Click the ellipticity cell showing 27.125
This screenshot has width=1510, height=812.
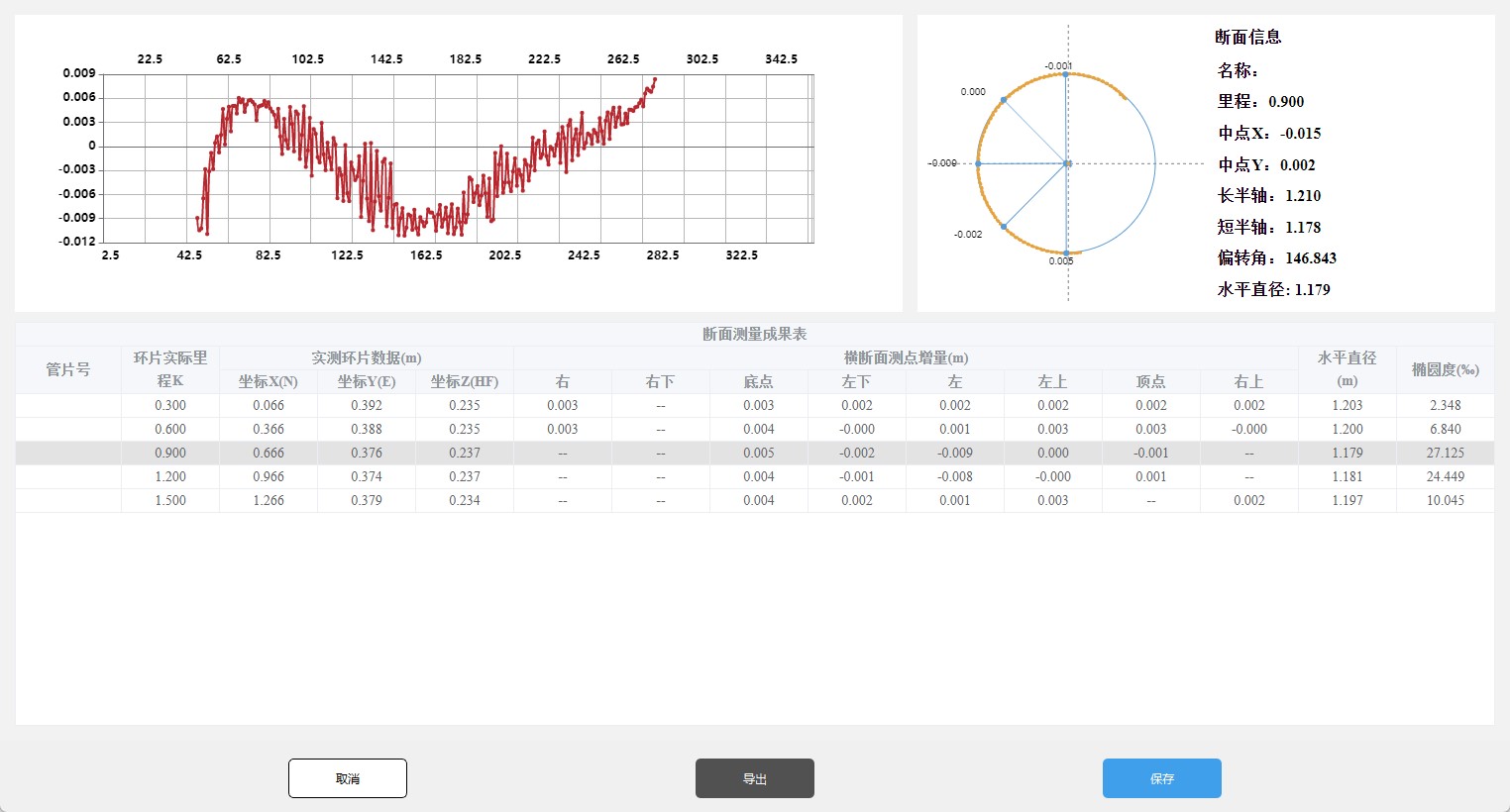1445,453
